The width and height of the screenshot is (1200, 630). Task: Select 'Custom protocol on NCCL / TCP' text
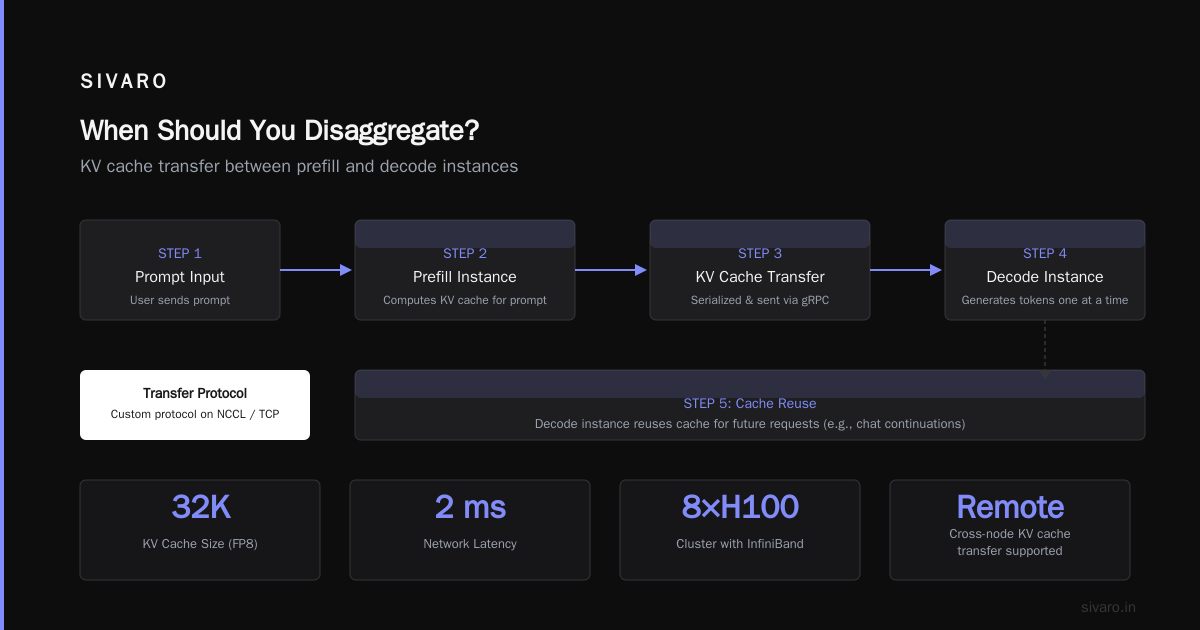[x=195, y=414]
